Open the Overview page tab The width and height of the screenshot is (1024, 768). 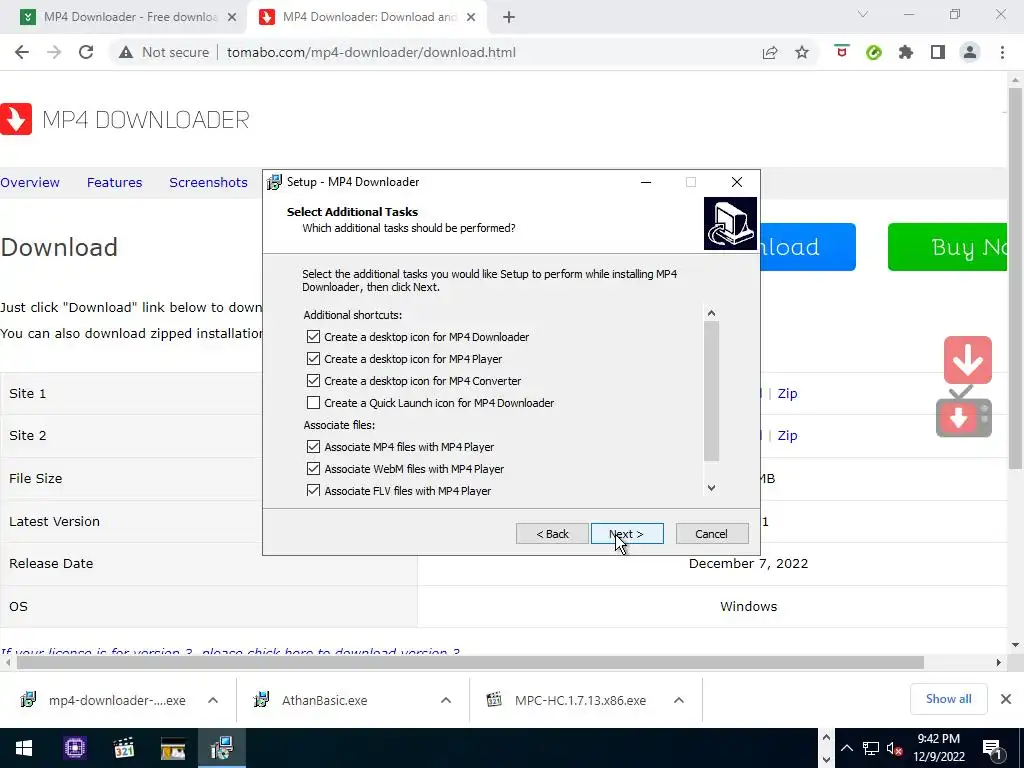(30, 182)
